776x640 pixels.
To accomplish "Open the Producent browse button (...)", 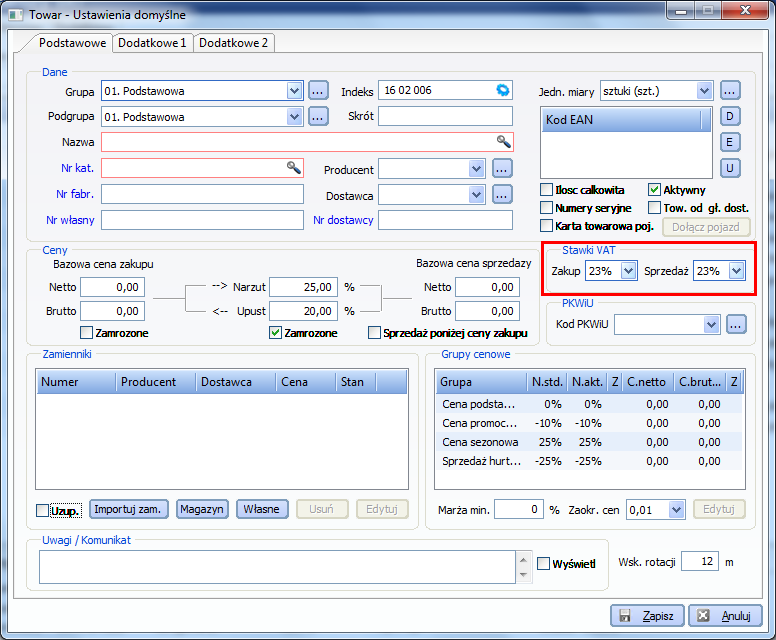I will [502, 169].
